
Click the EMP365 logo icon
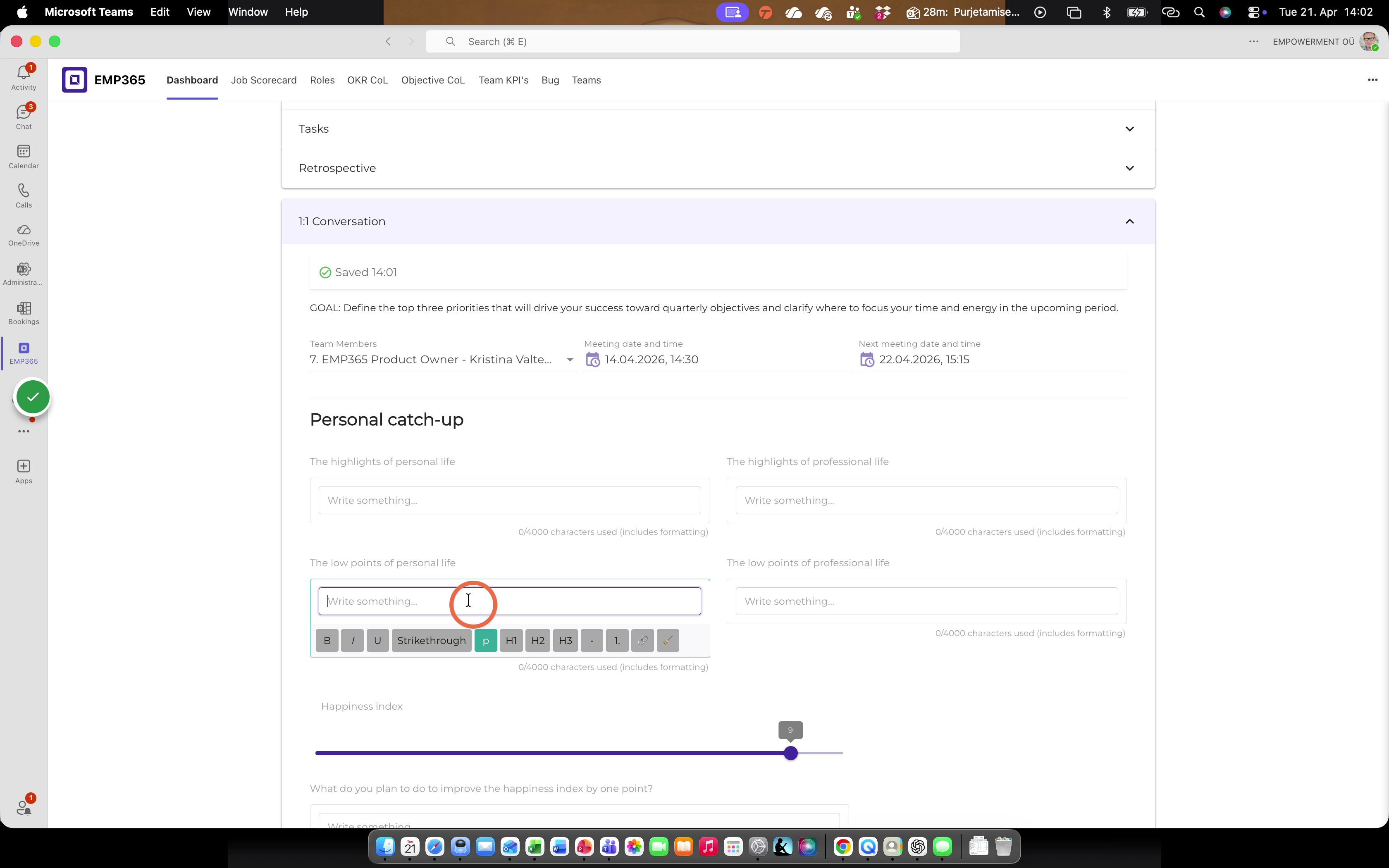tap(74, 80)
